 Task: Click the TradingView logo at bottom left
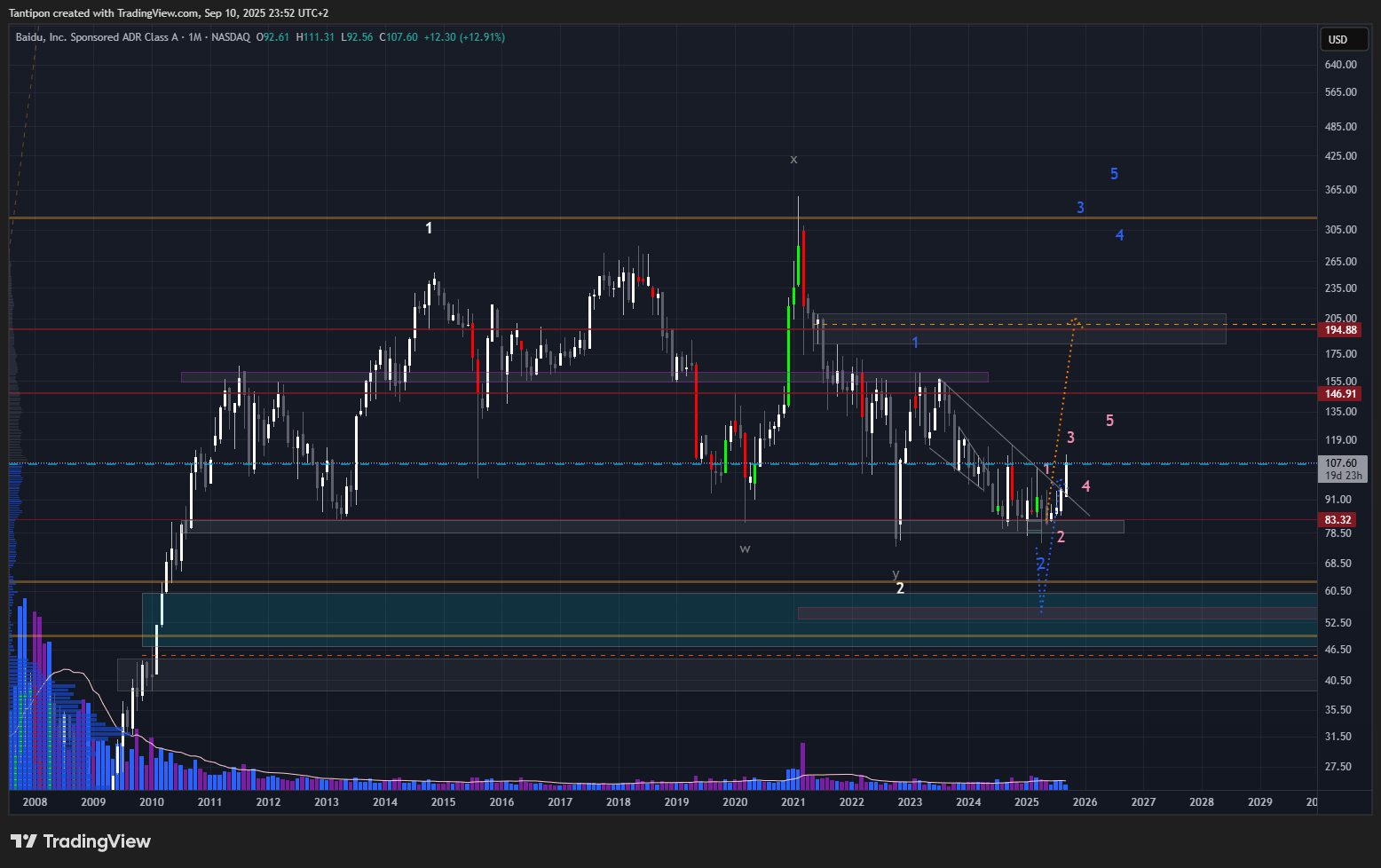81,841
